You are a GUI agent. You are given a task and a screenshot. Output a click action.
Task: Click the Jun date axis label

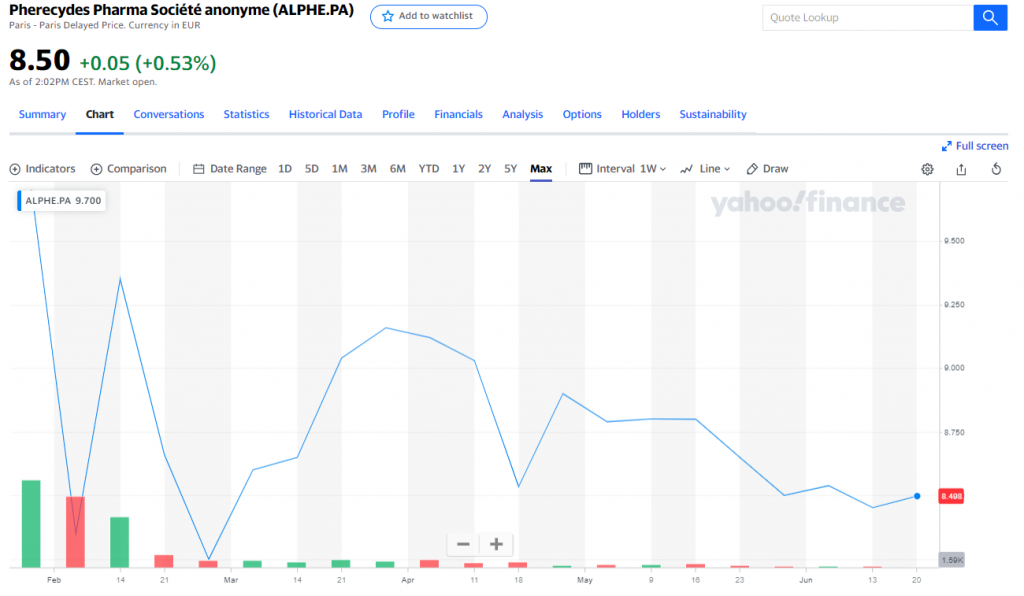pos(806,580)
